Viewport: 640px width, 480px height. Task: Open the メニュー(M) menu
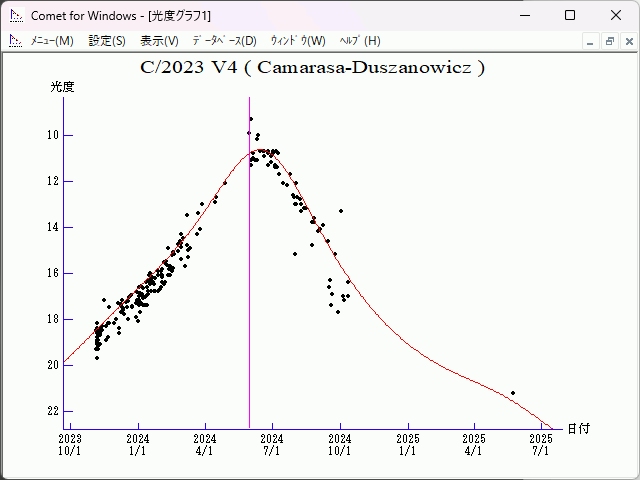51,41
